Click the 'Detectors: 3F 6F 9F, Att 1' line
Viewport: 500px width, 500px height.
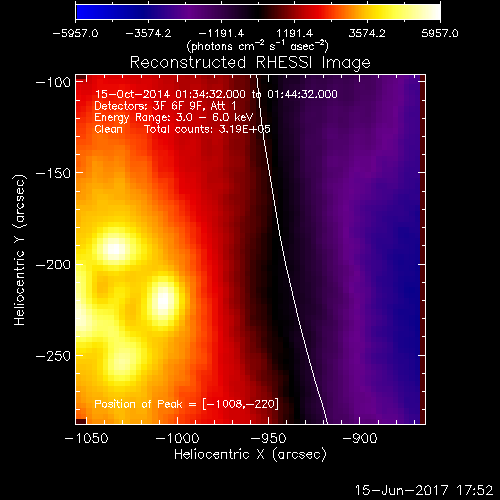point(165,106)
